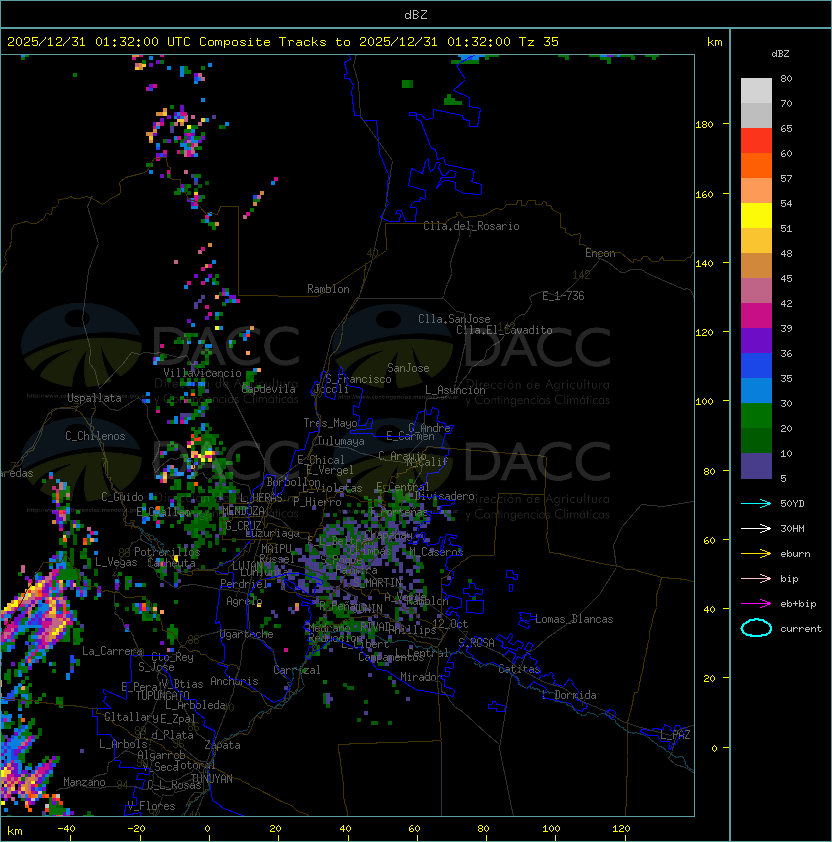Select the 'Tres_Mayo' label
The image size is (832, 842).
330,423
